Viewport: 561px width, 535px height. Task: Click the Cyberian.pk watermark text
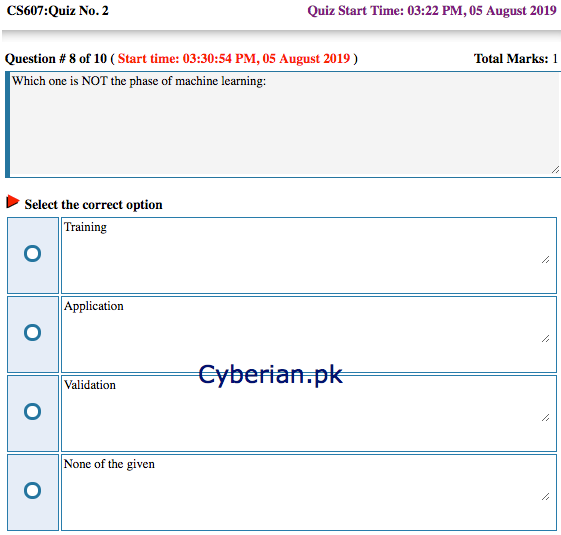pyautogui.click(x=270, y=375)
